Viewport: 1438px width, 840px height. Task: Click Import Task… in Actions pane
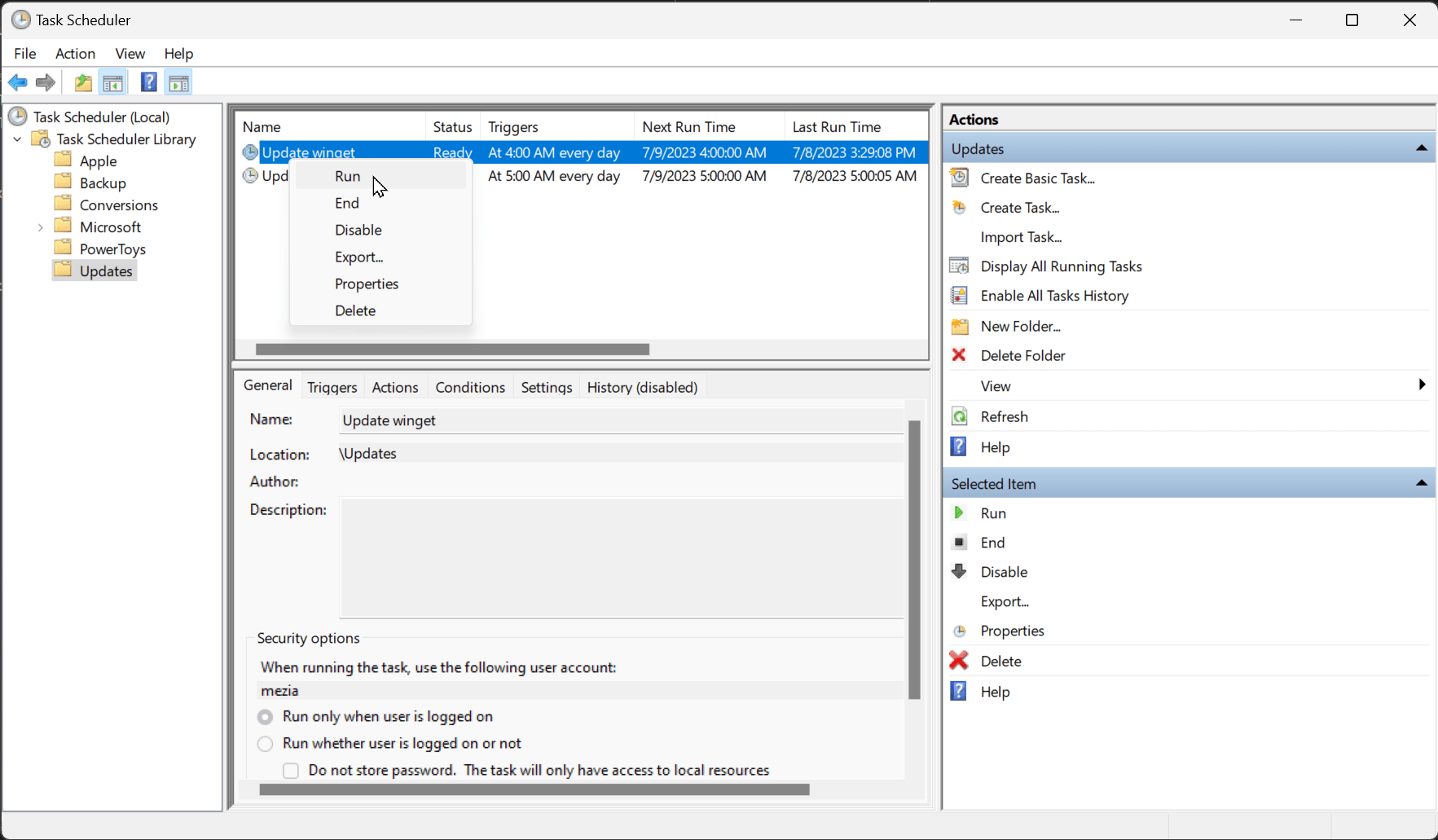pos(1021,237)
